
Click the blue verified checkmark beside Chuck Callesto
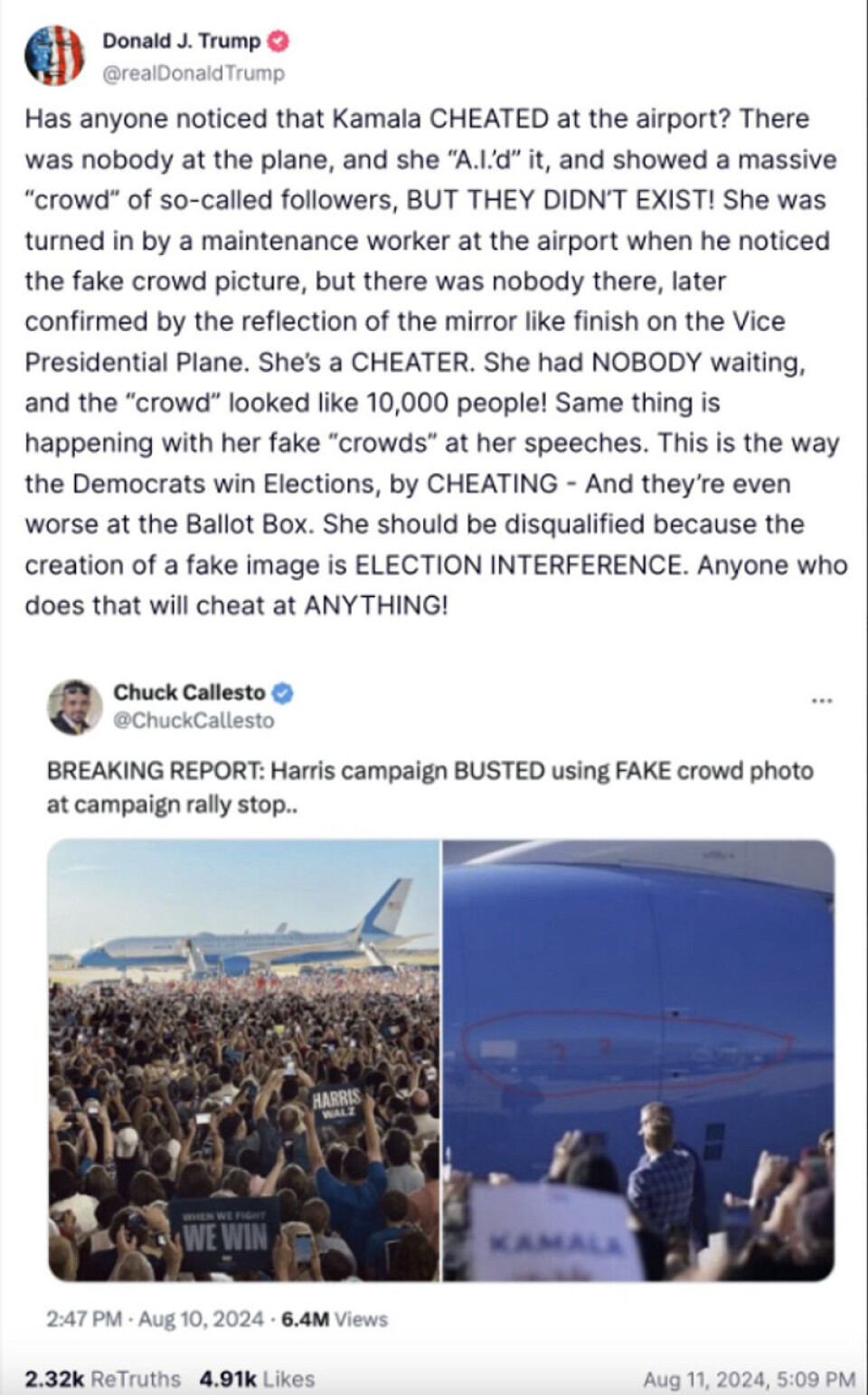tap(283, 693)
